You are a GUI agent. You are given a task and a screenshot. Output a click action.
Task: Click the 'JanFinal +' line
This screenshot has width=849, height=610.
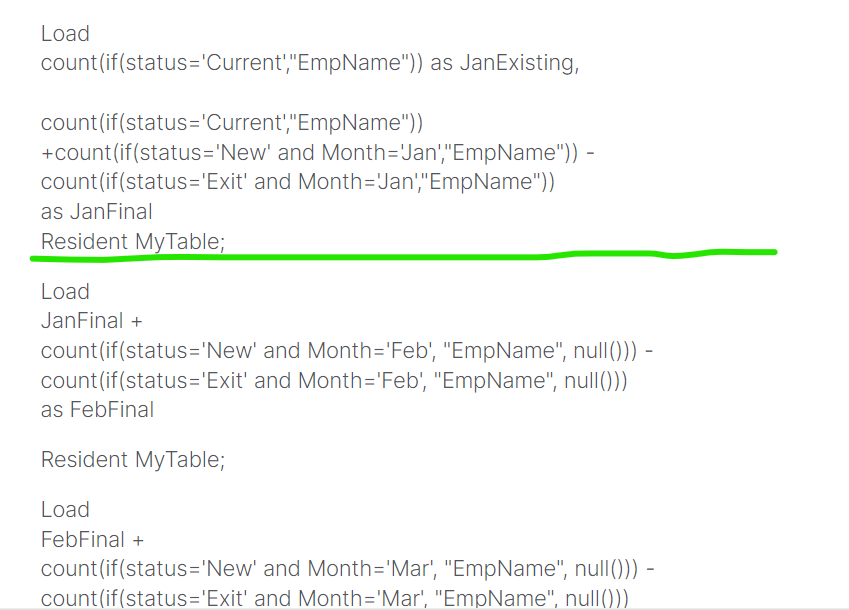[92, 321]
